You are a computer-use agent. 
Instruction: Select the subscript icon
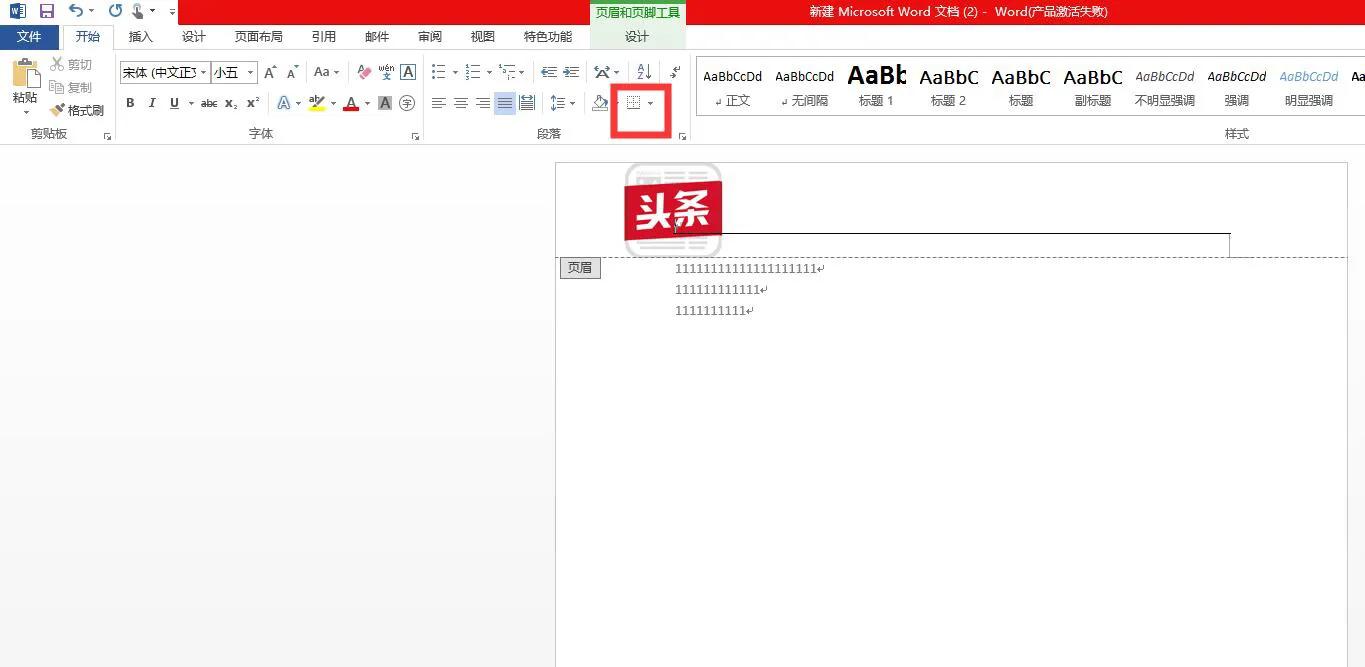(230, 102)
